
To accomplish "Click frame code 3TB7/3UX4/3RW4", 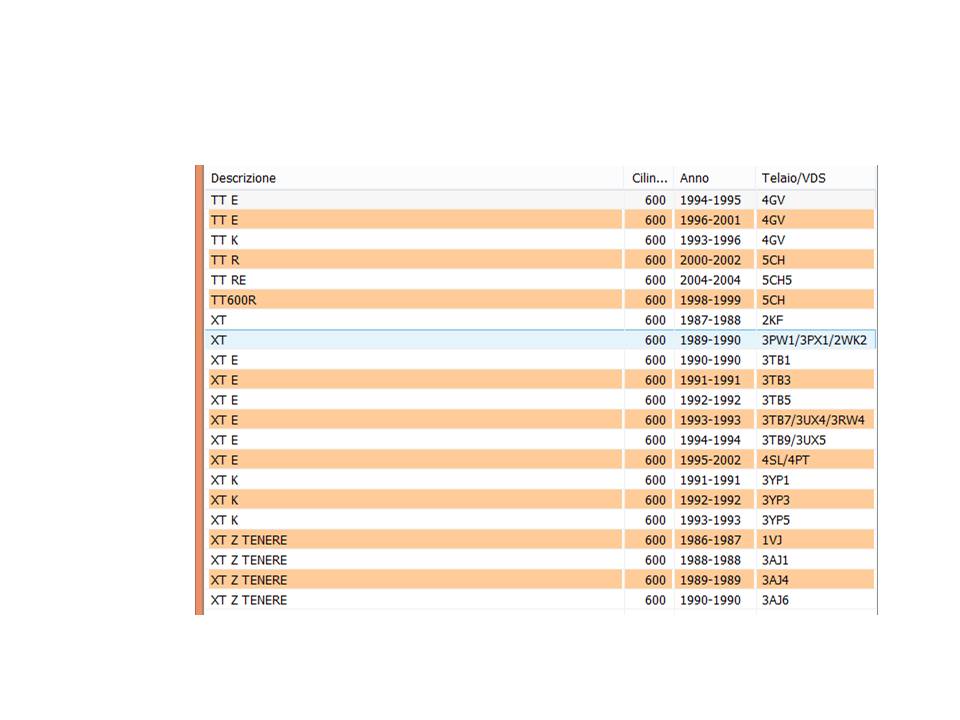I will click(813, 420).
